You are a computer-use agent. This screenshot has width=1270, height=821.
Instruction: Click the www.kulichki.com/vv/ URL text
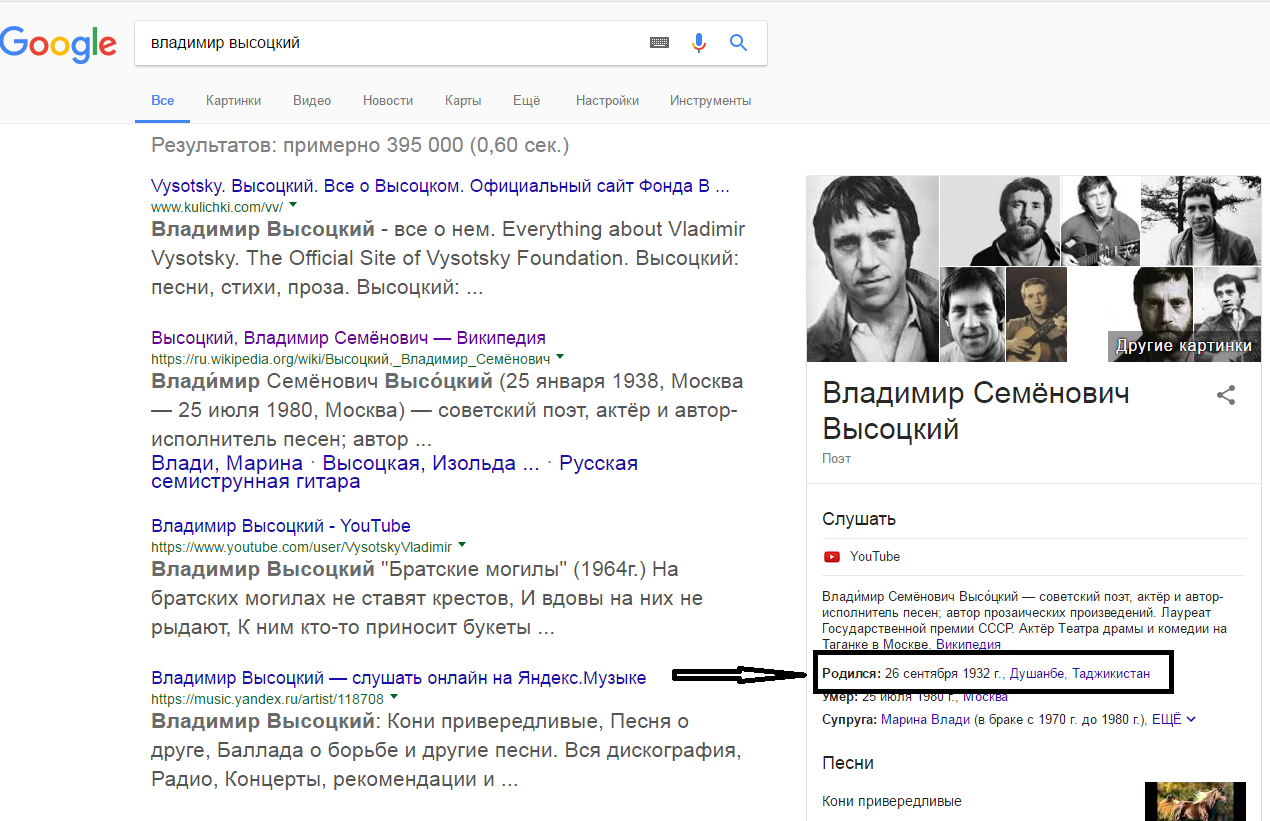[x=217, y=206]
